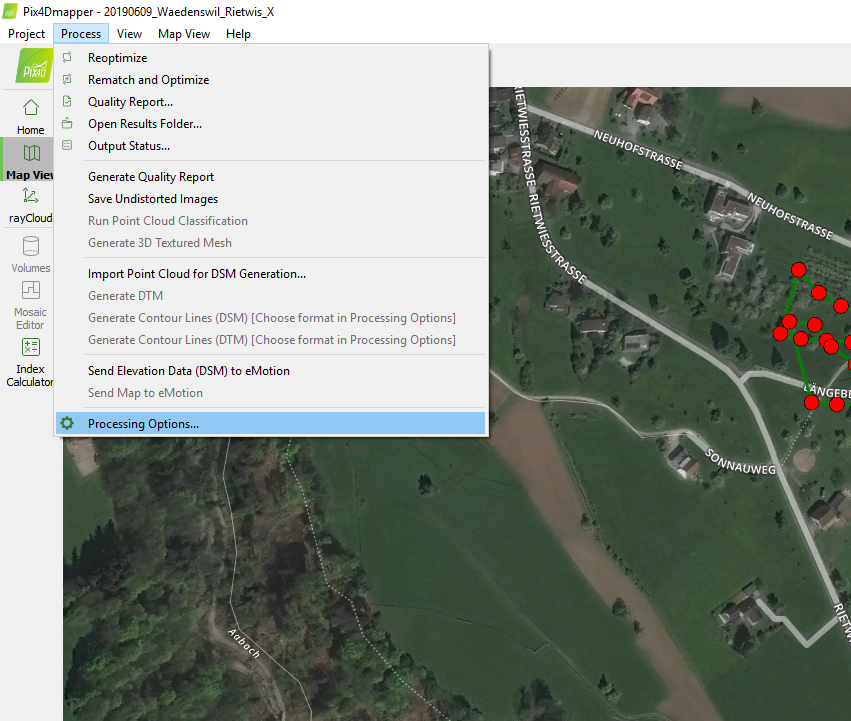The width and height of the screenshot is (851, 721).
Task: Select Rematch and Optimize
Action: (147, 79)
